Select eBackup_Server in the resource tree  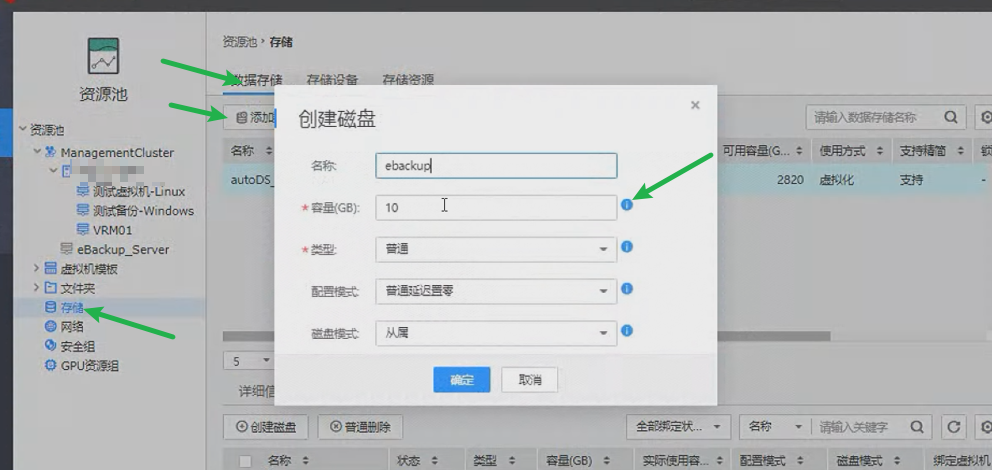(122, 249)
